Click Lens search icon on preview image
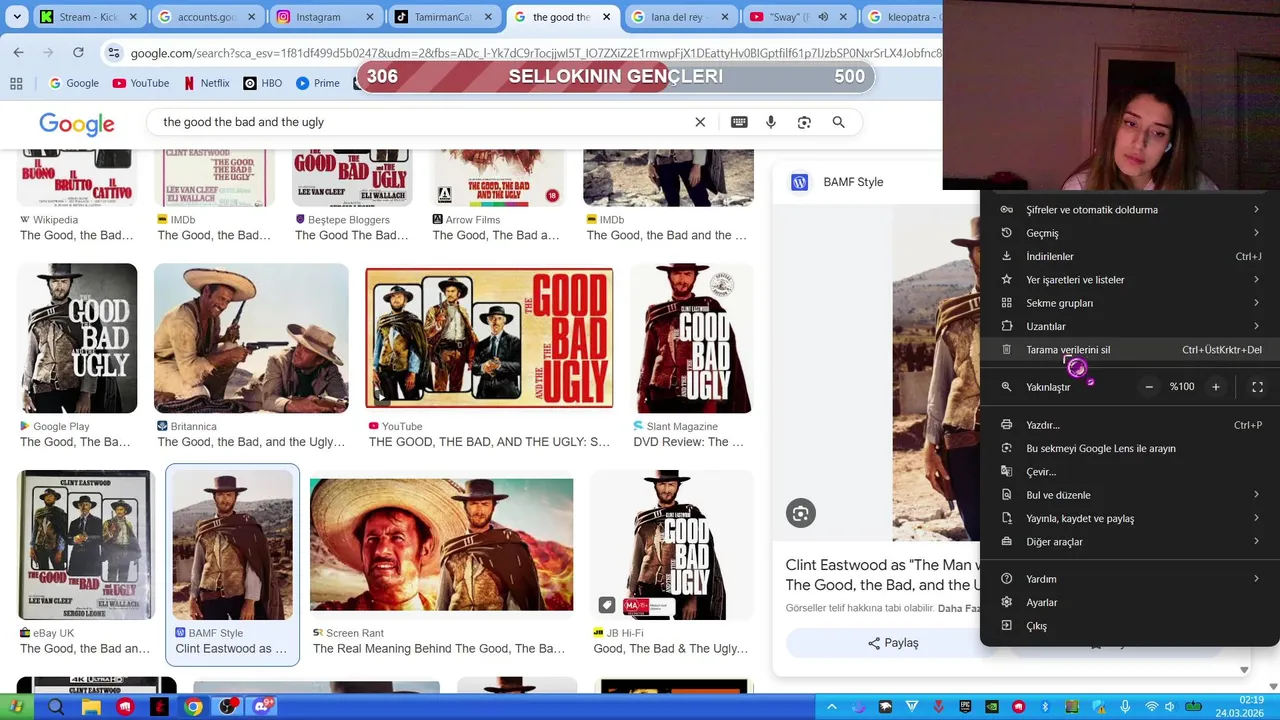The height and width of the screenshot is (720, 1280). coord(801,513)
